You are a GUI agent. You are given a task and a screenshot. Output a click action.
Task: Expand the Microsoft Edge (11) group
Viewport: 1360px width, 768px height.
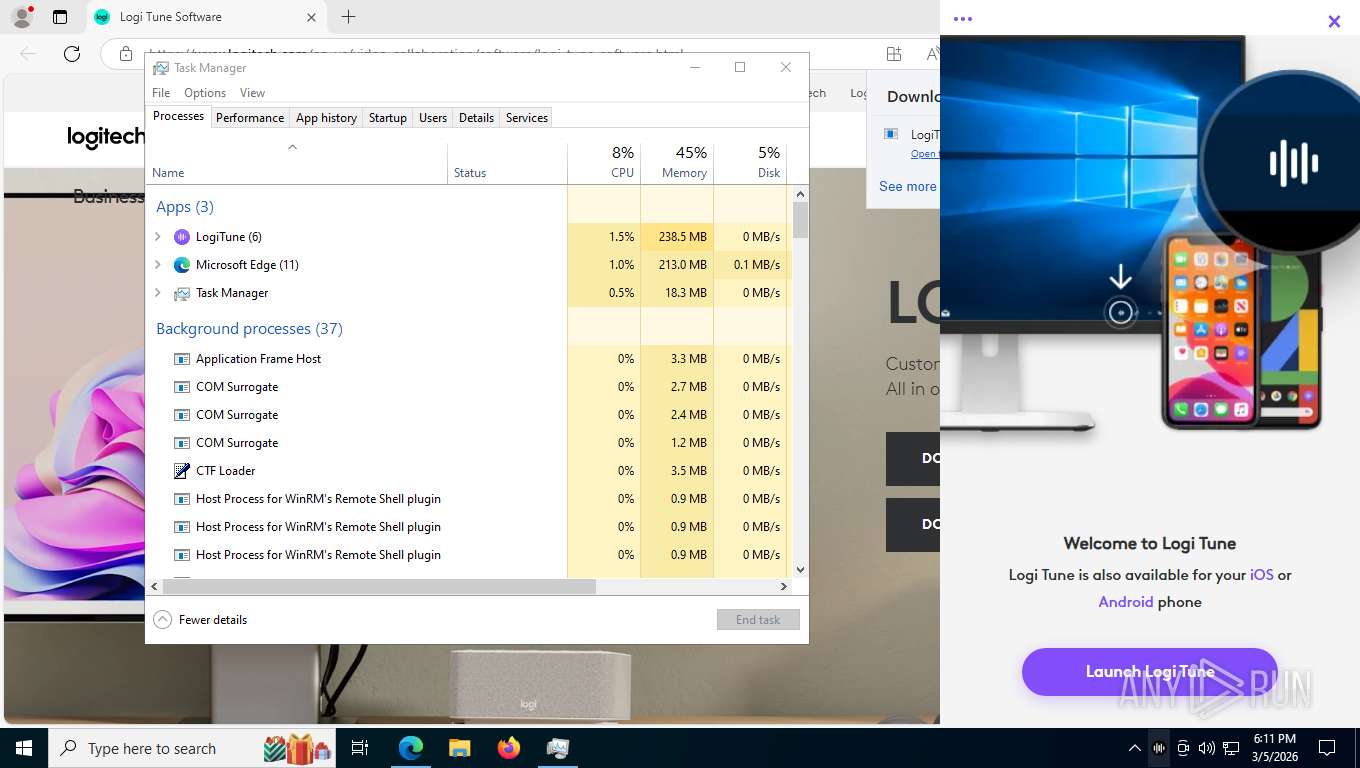point(157,265)
